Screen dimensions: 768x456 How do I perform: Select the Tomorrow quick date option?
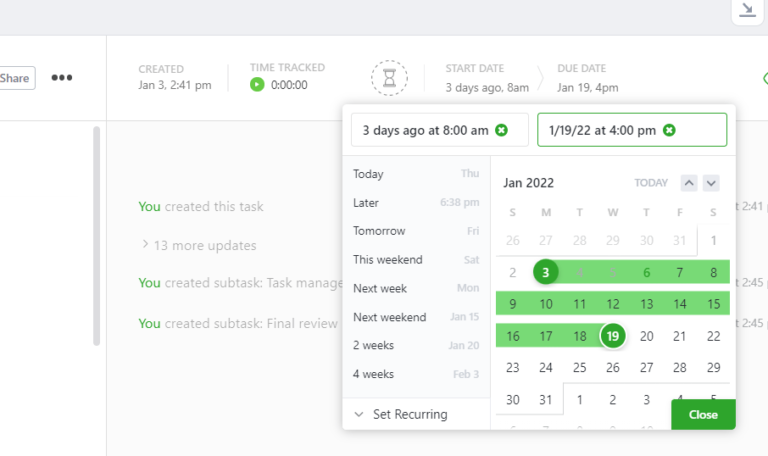(379, 231)
